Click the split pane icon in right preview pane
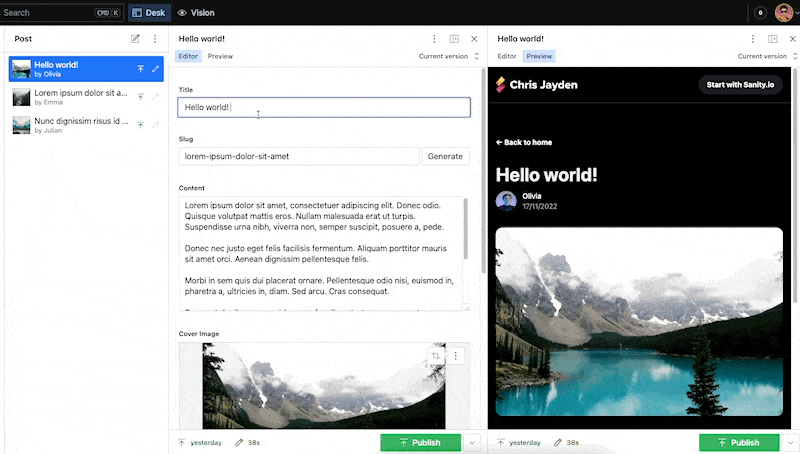Screen dimensions: 800x454 [x=773, y=38]
